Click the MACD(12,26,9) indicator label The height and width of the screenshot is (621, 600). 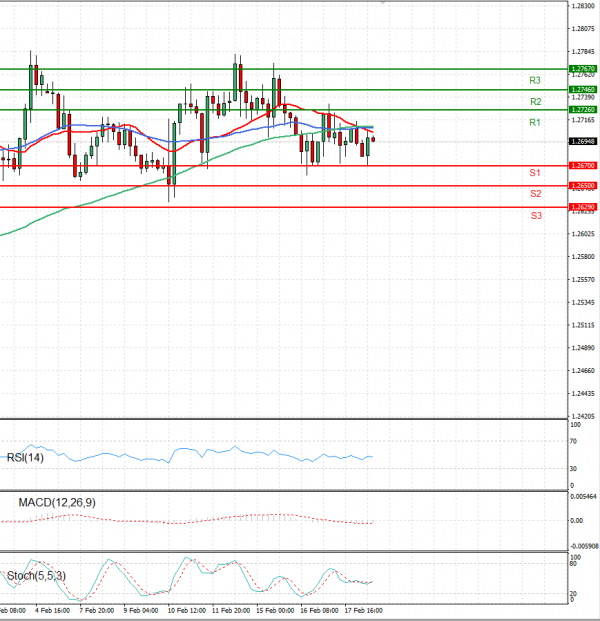coord(57,503)
